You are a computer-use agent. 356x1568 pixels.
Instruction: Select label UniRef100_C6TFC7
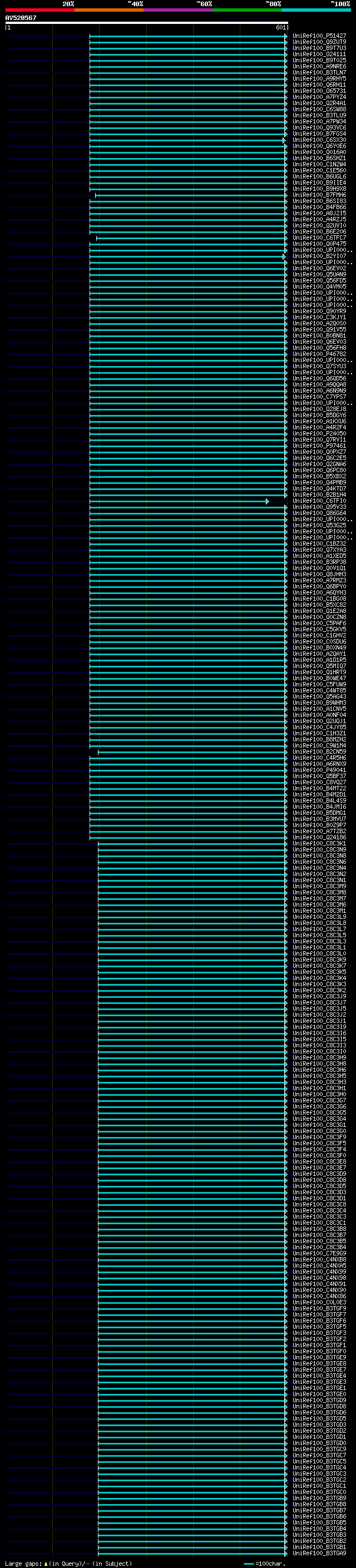click(319, 238)
